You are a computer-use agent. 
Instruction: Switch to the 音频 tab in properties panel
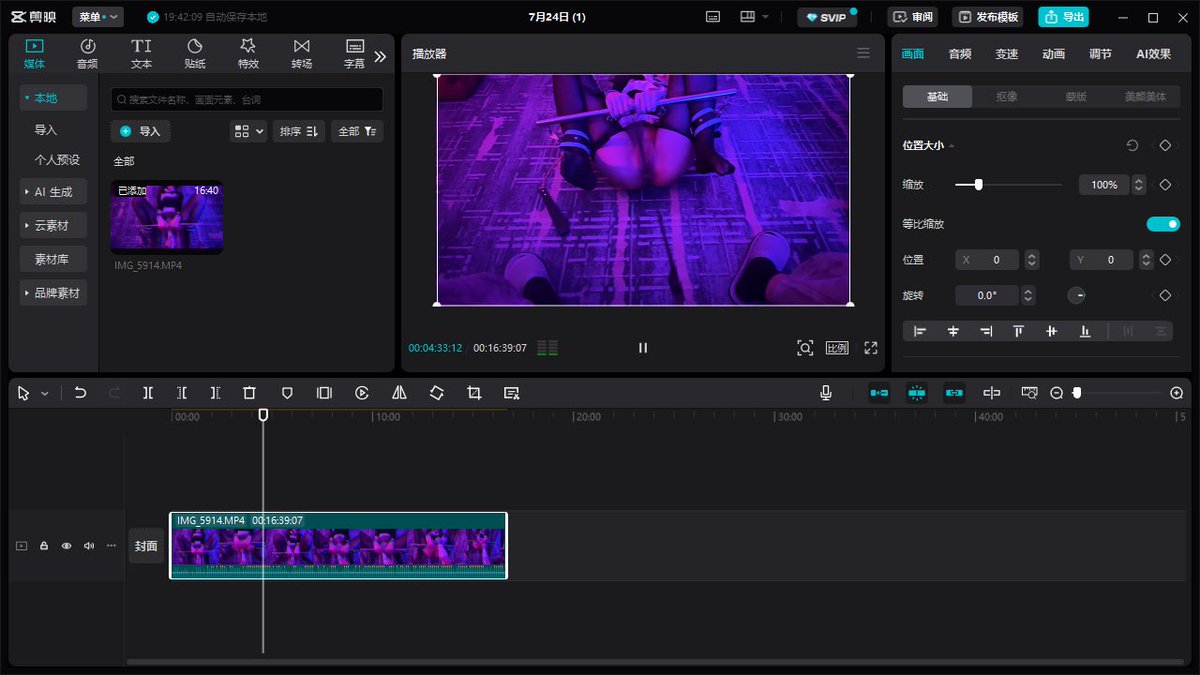tap(960, 54)
